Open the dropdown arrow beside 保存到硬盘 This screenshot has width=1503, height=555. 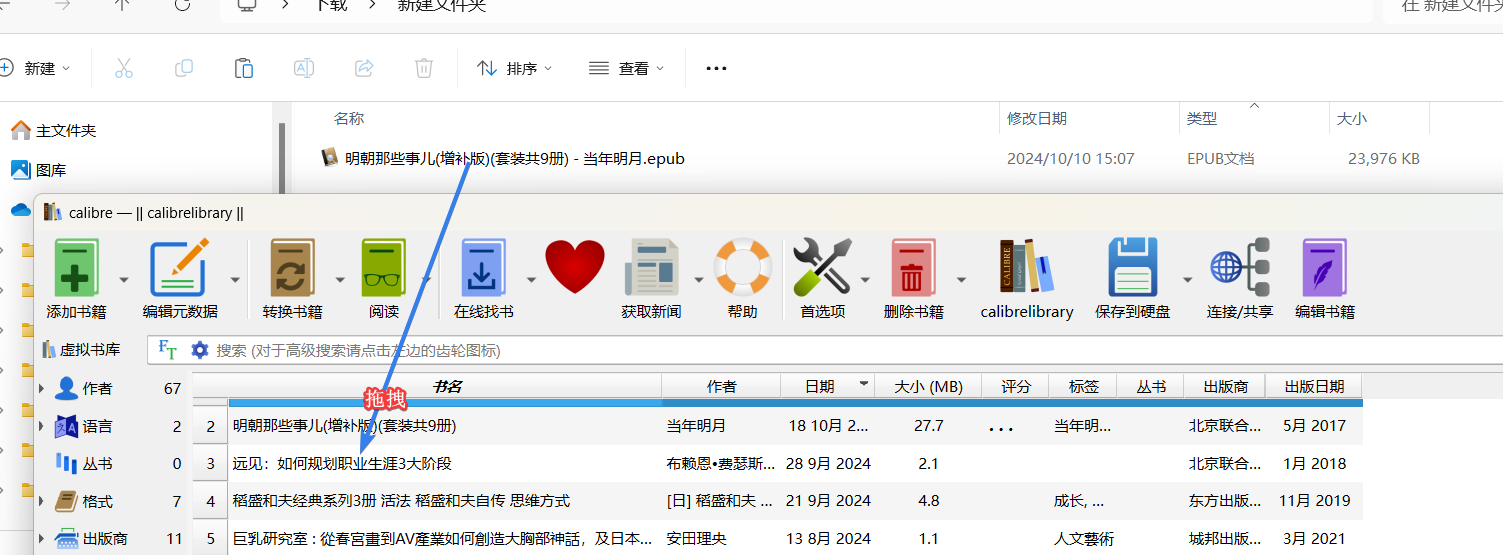1187,280
